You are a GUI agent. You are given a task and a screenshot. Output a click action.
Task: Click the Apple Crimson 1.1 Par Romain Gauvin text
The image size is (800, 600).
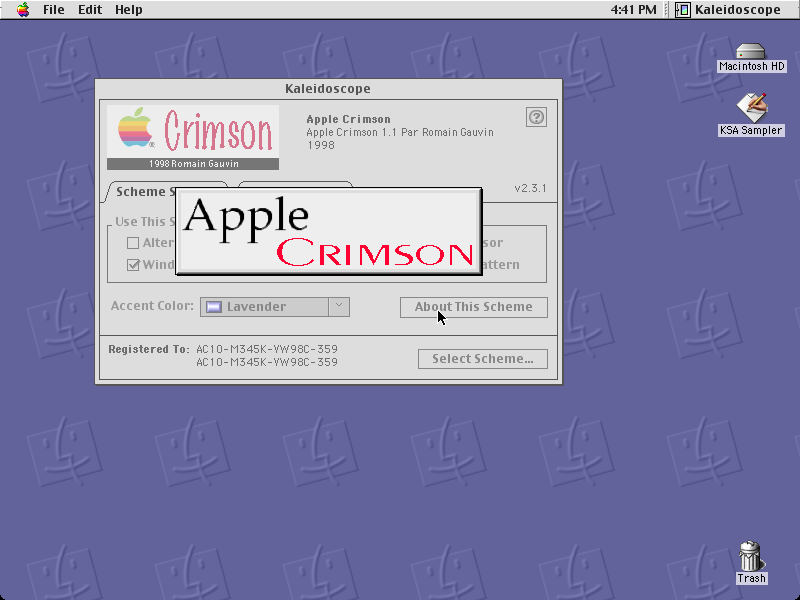tap(400, 133)
